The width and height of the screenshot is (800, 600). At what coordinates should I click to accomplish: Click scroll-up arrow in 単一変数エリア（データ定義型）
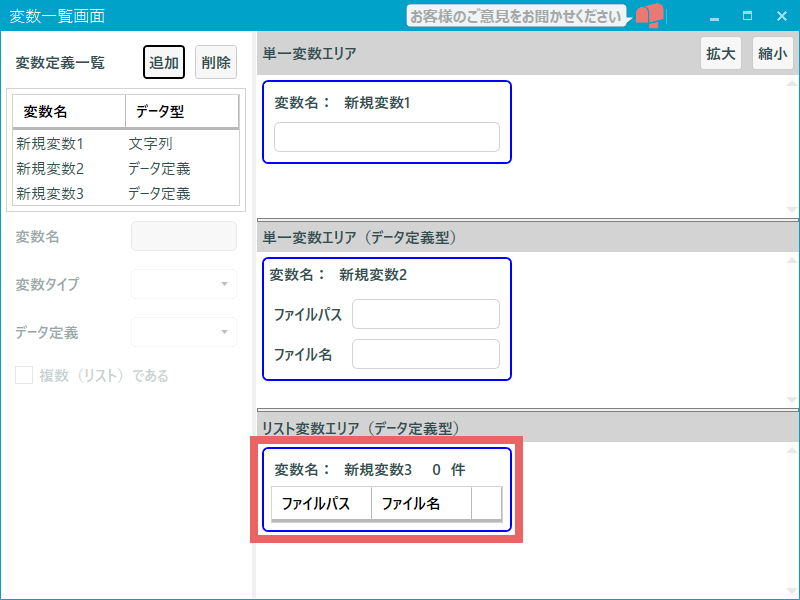[x=791, y=260]
